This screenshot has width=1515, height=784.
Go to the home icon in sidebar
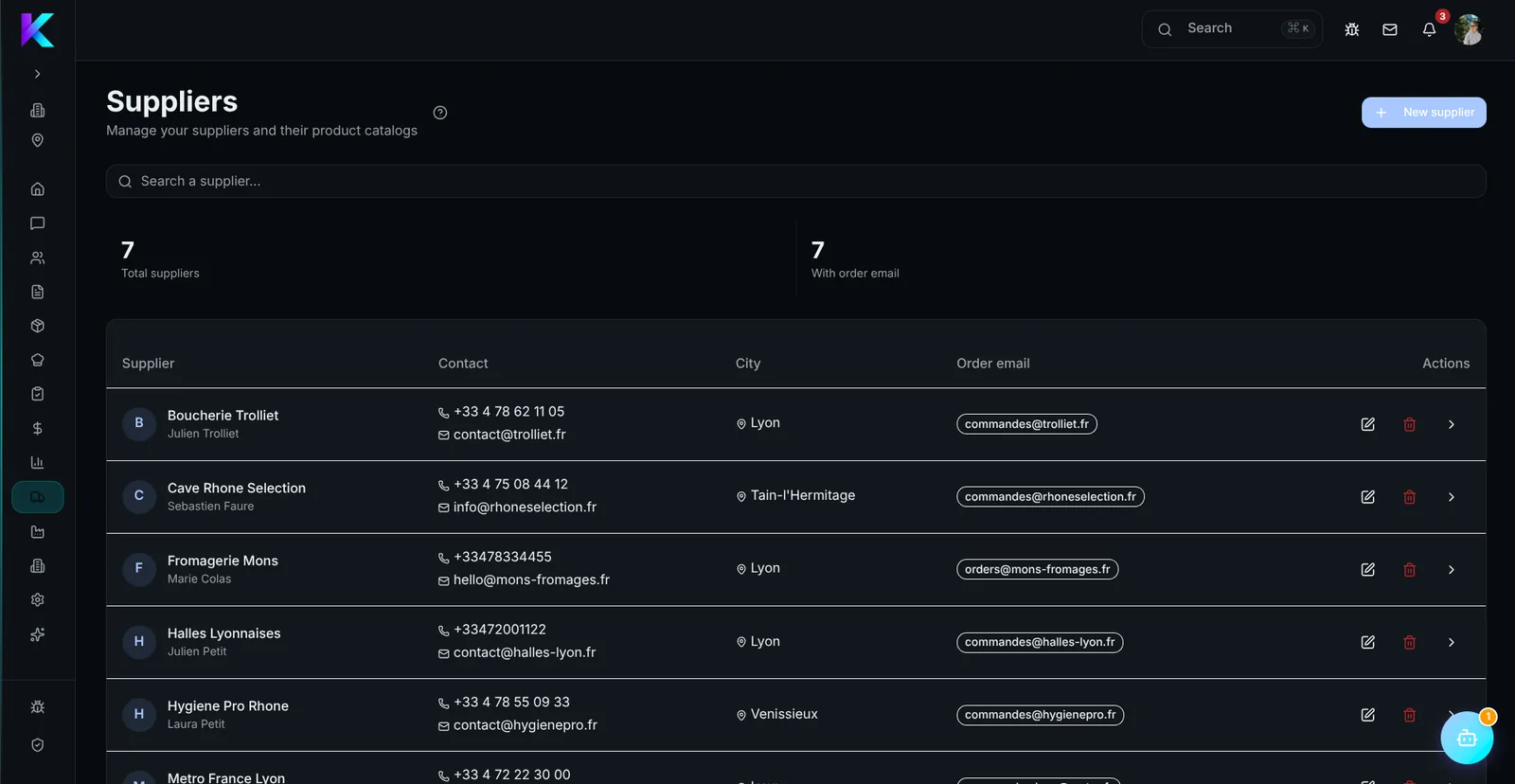(38, 189)
